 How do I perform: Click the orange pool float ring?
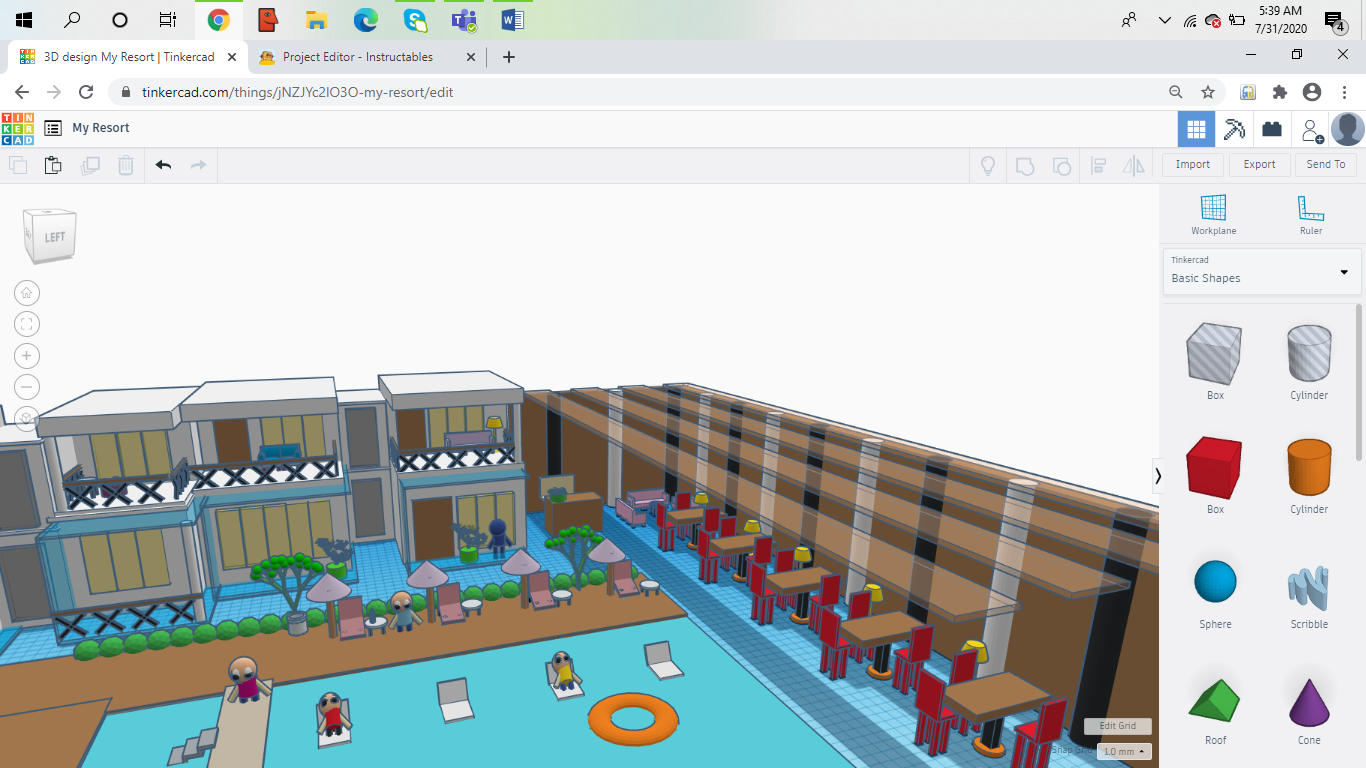[x=633, y=718]
